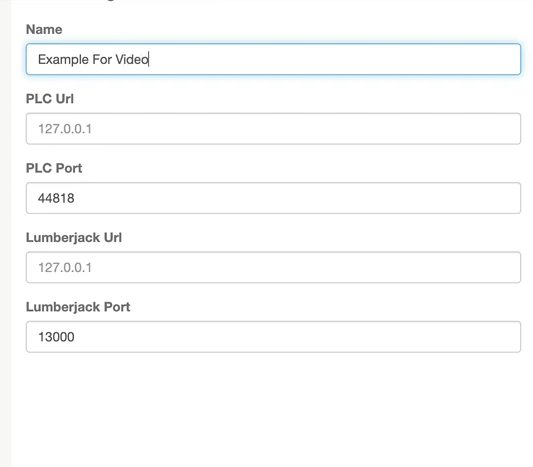533x467 pixels.
Task: Click the 13000 value in Lumberjack Port
Action: pos(56,337)
